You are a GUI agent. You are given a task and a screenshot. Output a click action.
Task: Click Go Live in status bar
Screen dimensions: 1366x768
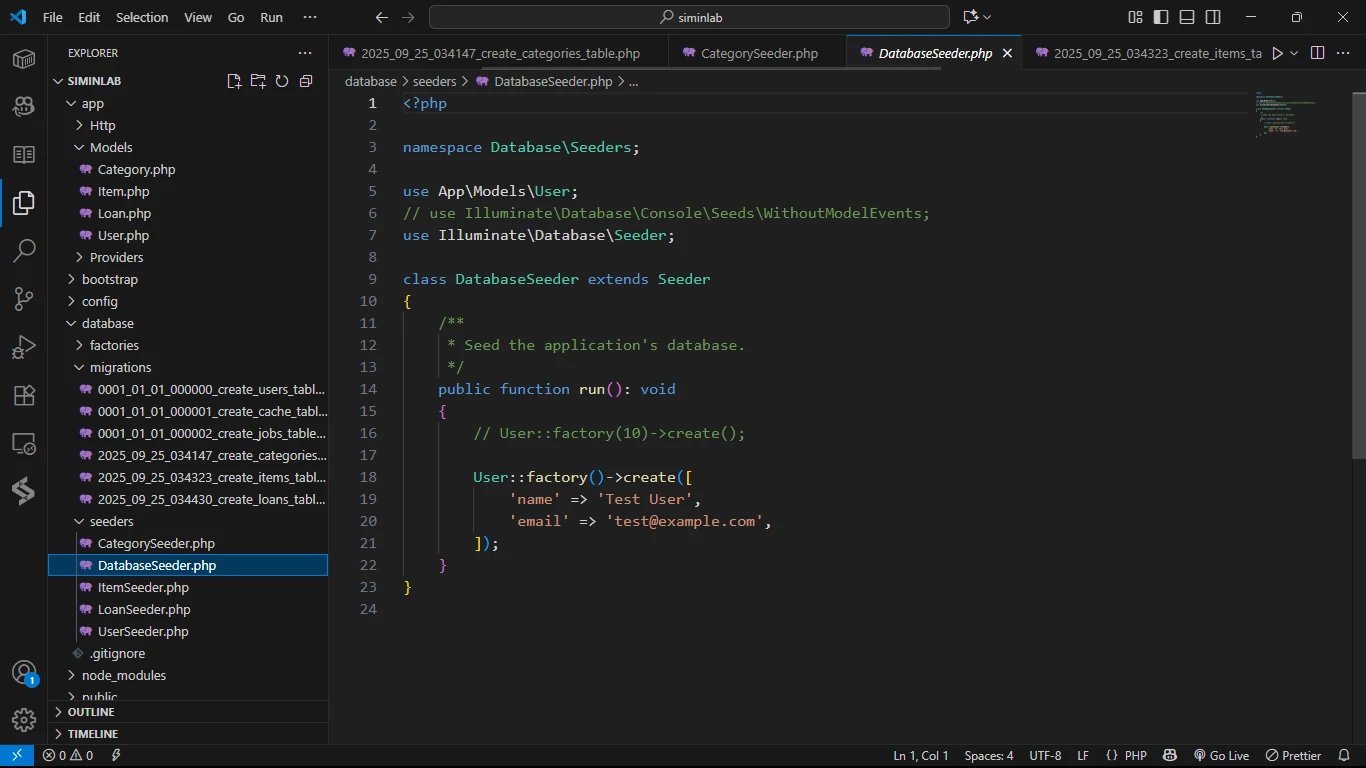(1221, 756)
